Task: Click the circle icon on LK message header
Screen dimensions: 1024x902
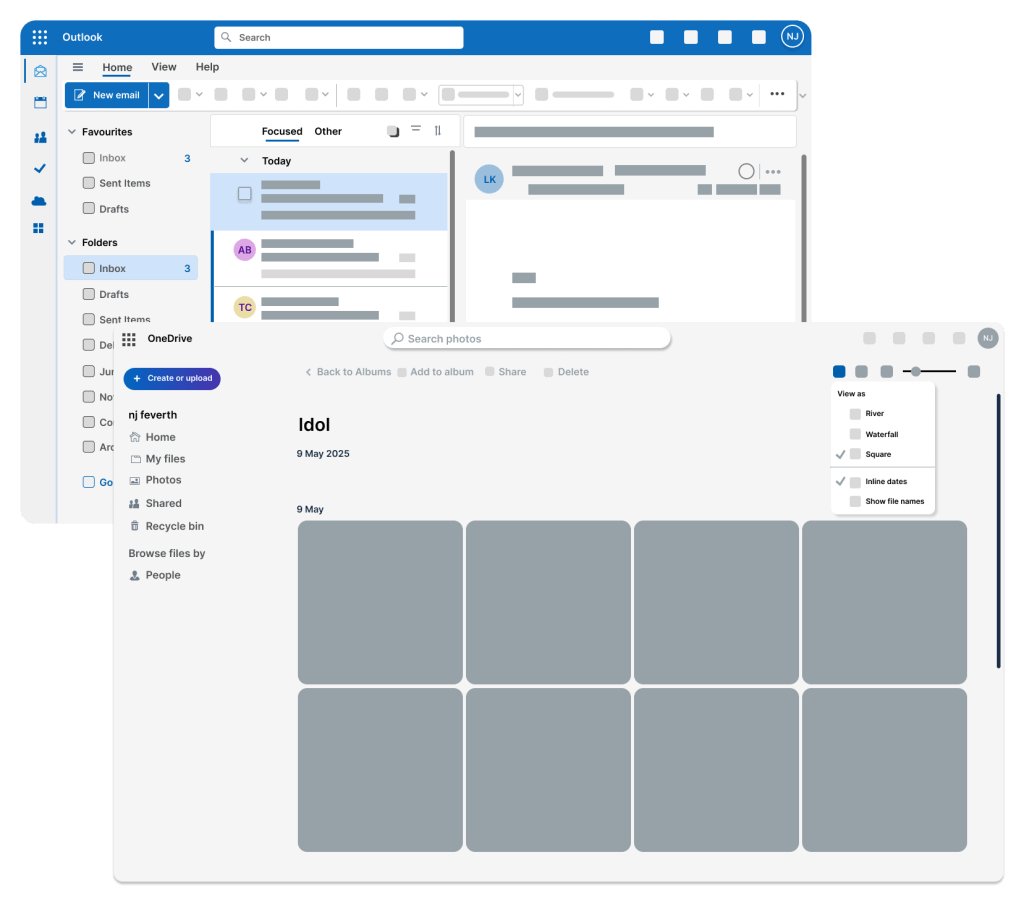Action: coord(746,171)
